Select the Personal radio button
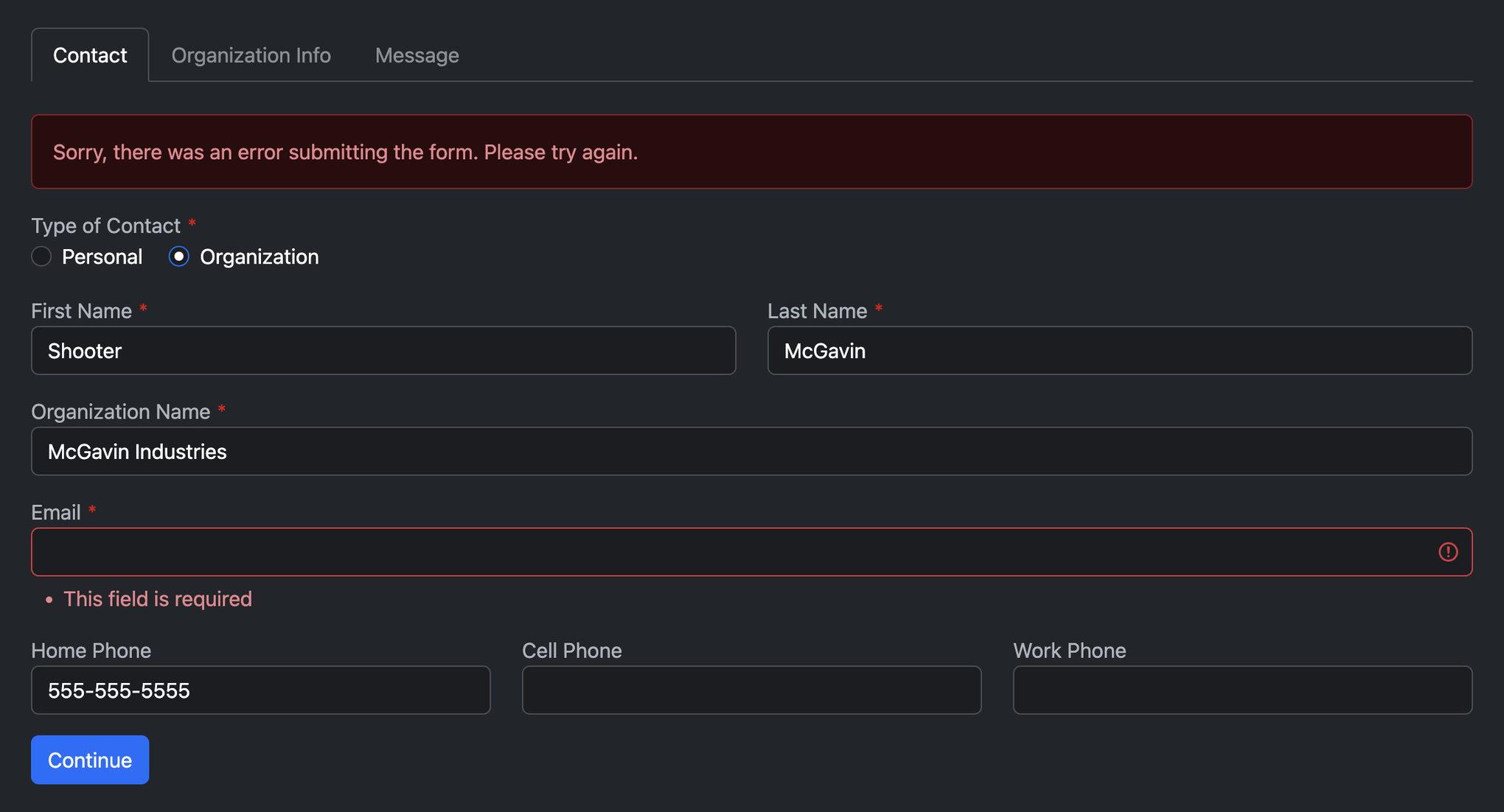 (41, 256)
